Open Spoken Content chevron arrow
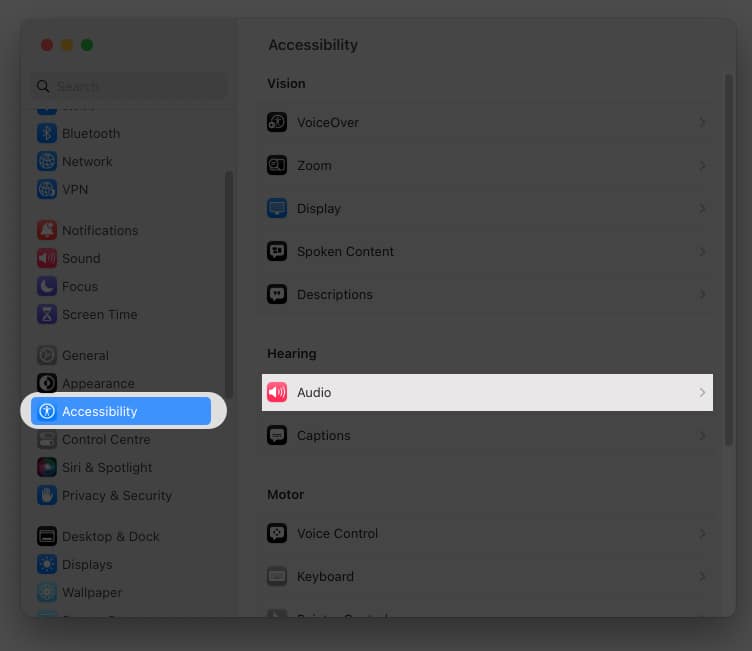Image resolution: width=752 pixels, height=651 pixels. (702, 251)
